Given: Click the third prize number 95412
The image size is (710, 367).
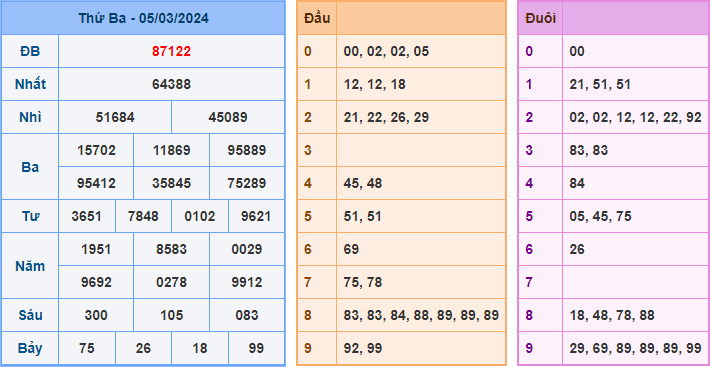Looking at the screenshot, I should click(x=96, y=183).
